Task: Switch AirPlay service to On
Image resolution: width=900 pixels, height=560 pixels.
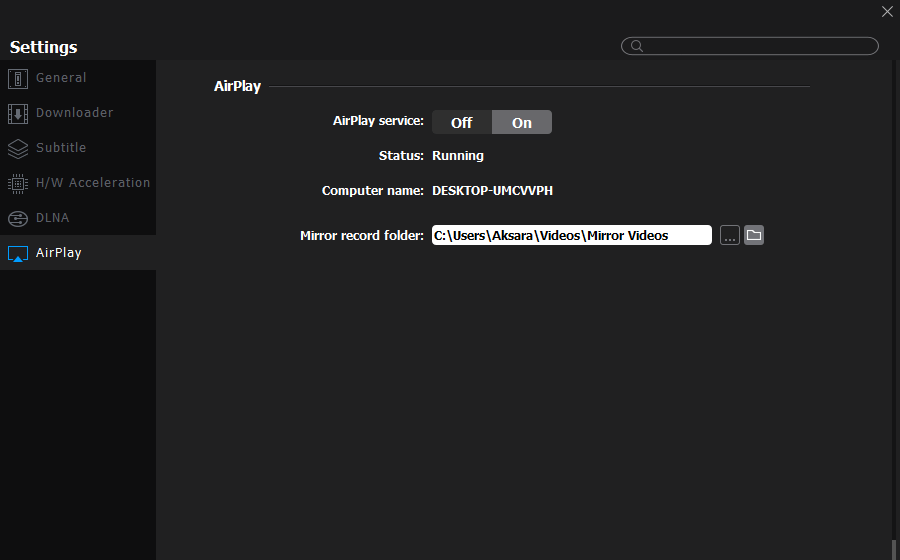Action: (x=522, y=122)
